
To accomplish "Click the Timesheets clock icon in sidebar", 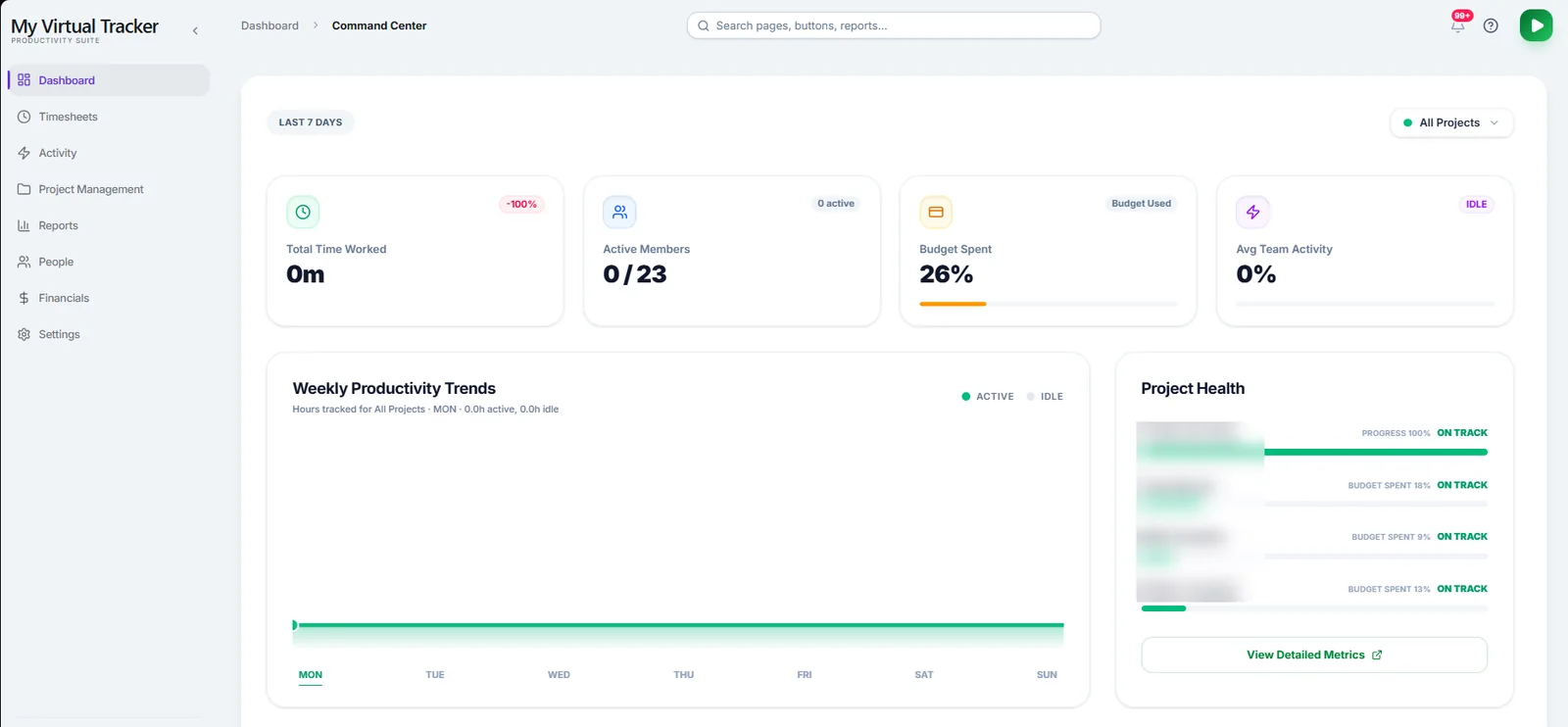I will pyautogui.click(x=24, y=117).
